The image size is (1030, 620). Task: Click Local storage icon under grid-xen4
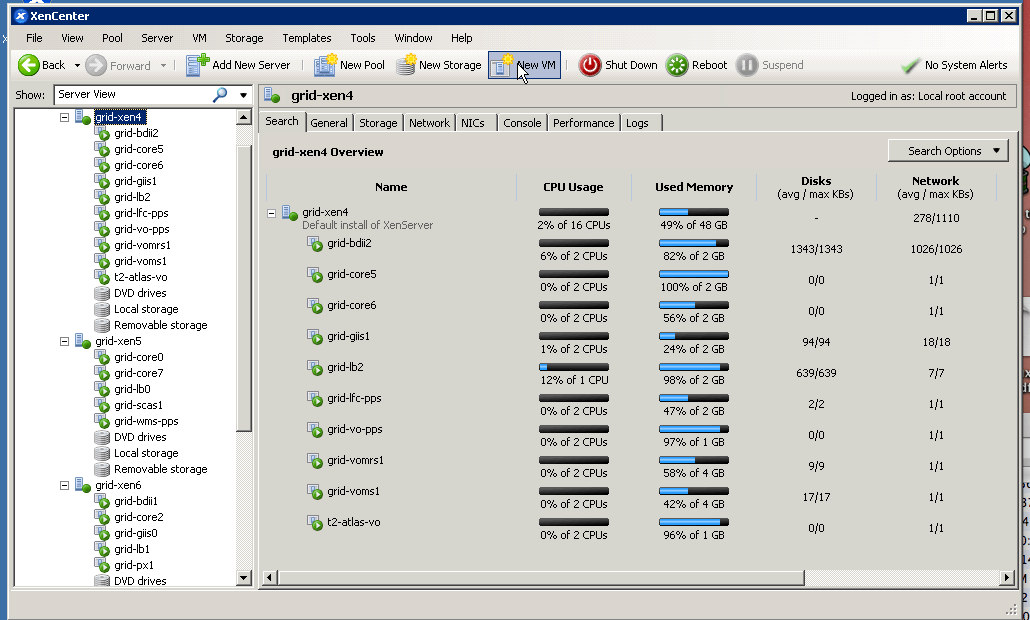(102, 309)
